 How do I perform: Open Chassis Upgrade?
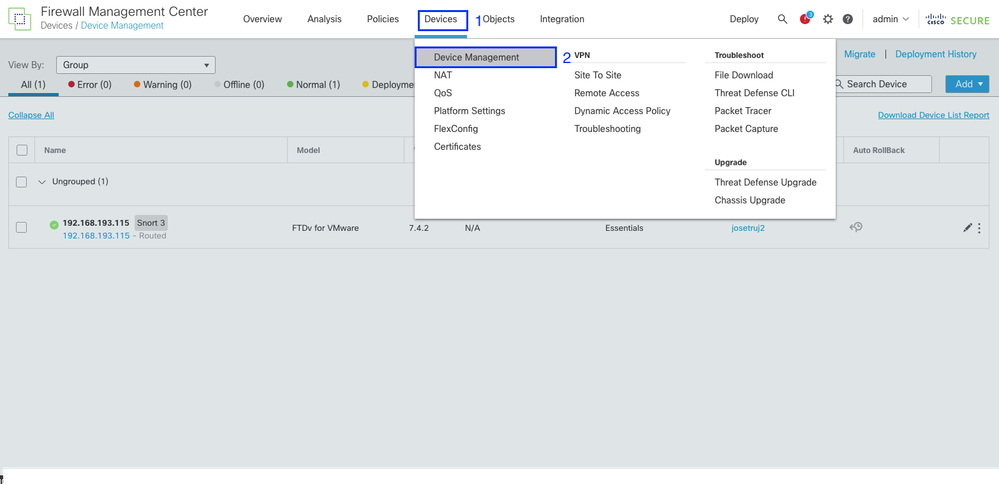pos(750,200)
